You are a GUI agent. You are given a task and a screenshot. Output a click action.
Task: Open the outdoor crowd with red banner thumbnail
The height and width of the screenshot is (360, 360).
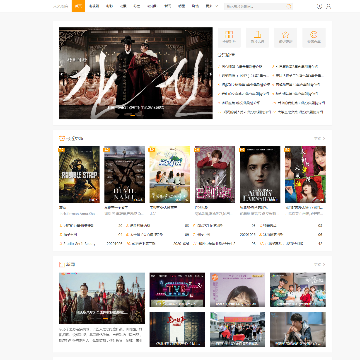[x=237, y=329]
